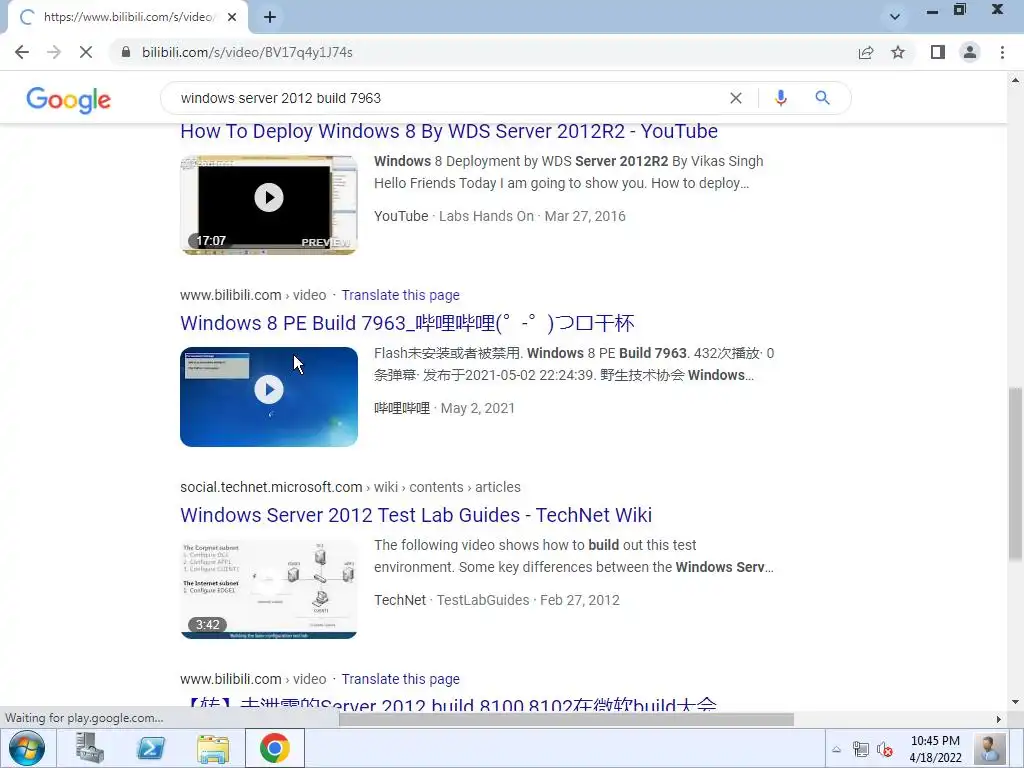The height and width of the screenshot is (768, 1024).
Task: Click the scroll down arrow
Action: 1015,702
